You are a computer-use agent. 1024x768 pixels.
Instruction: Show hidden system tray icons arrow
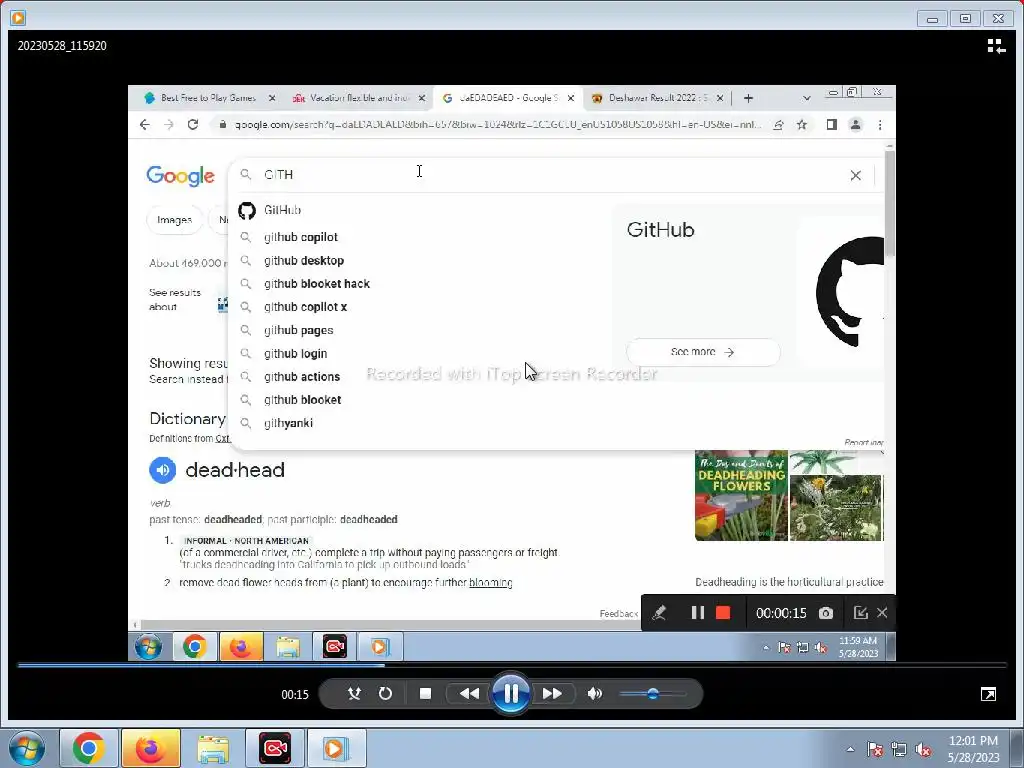(850, 749)
